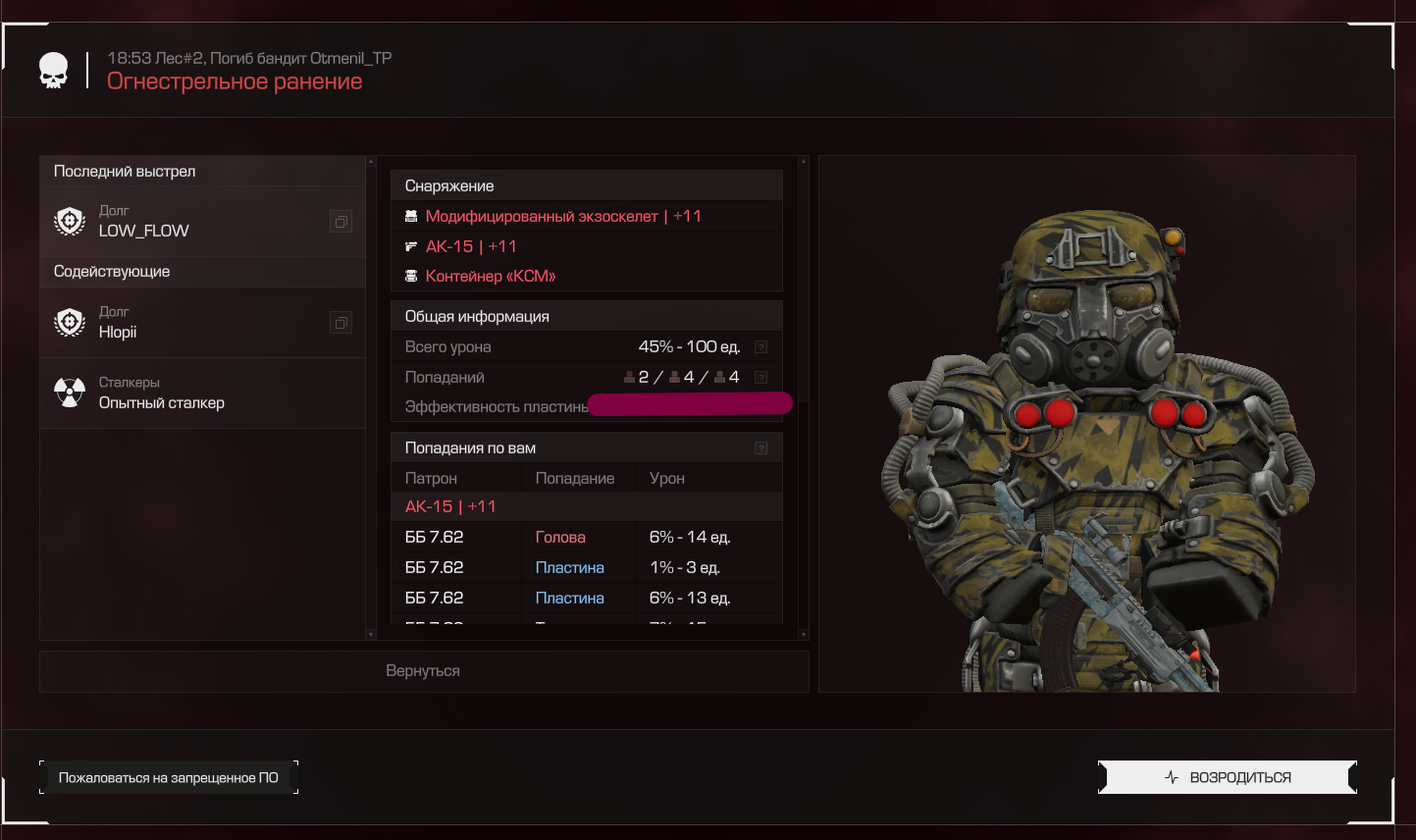Viewport: 1416px width, 840px height.
Task: Click the hit icon next to count 2
Action: [630, 377]
